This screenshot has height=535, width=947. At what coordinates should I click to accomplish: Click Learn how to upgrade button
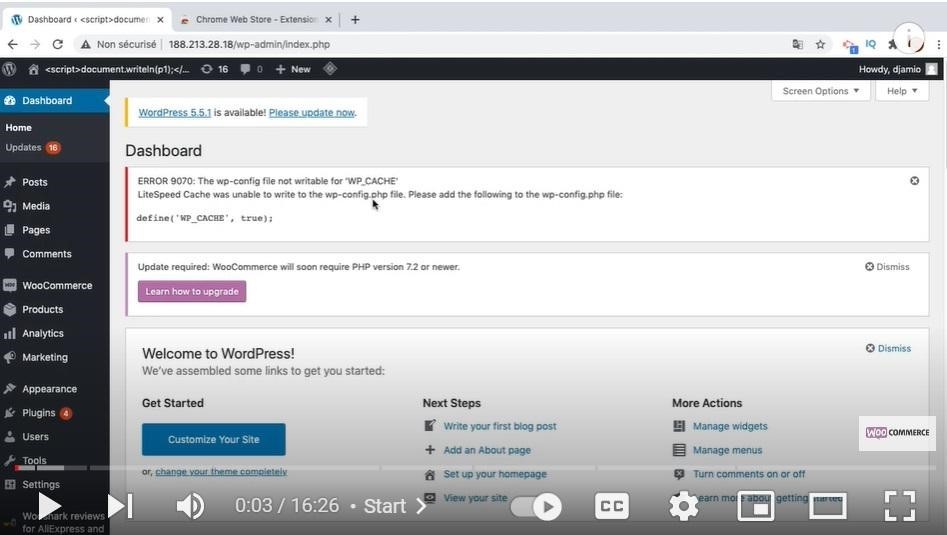click(192, 291)
